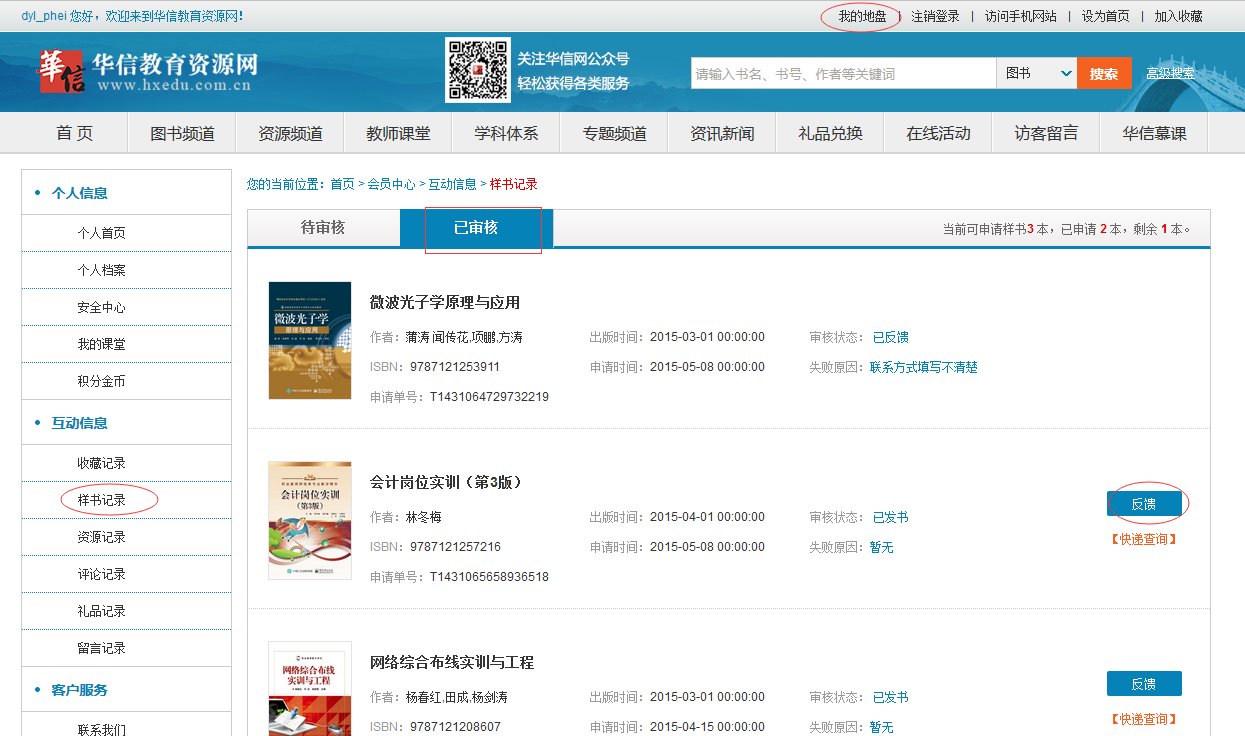Click the 华信教育资源网 logo
Viewport: 1245px width, 736px height.
click(150, 70)
